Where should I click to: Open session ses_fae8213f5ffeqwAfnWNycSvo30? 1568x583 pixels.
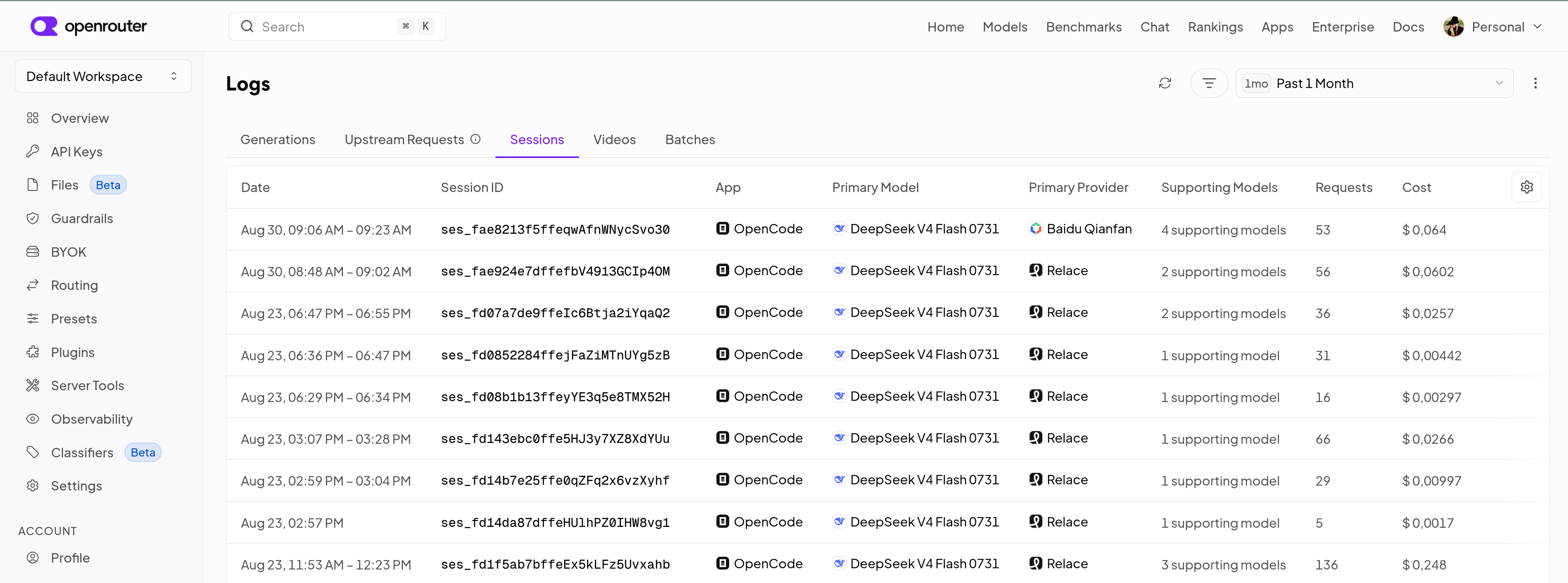tap(555, 229)
